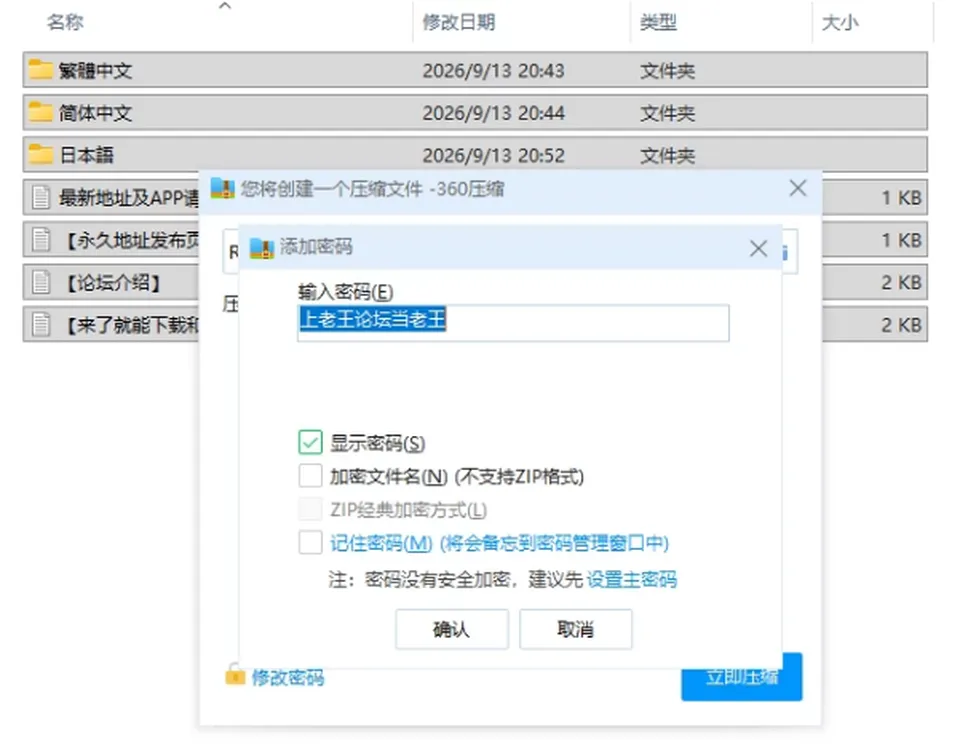The image size is (960, 751).
Task: Click the 360压缩 icon in the outer dialog title
Action: point(222,189)
